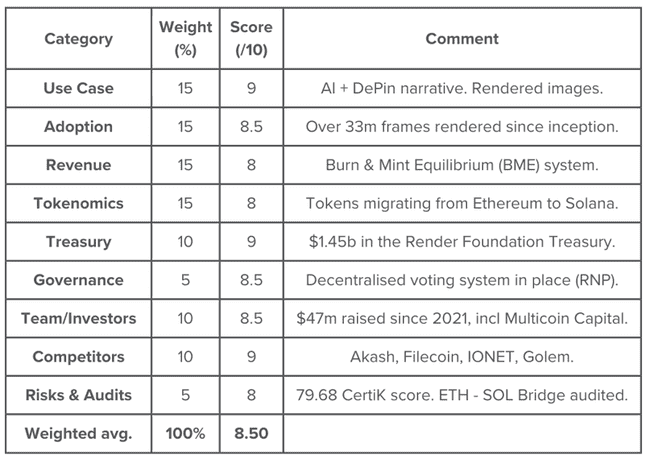Click the Competitors row label

[x=78, y=357]
